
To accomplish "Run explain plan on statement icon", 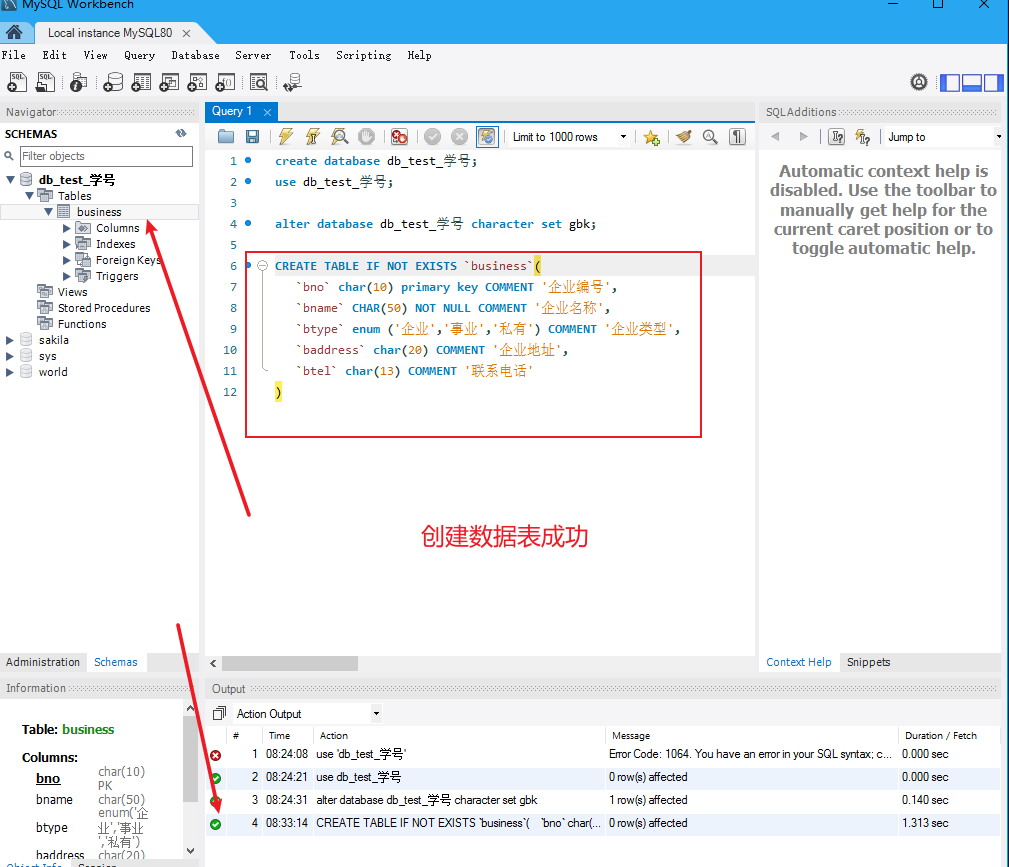I will (x=340, y=136).
